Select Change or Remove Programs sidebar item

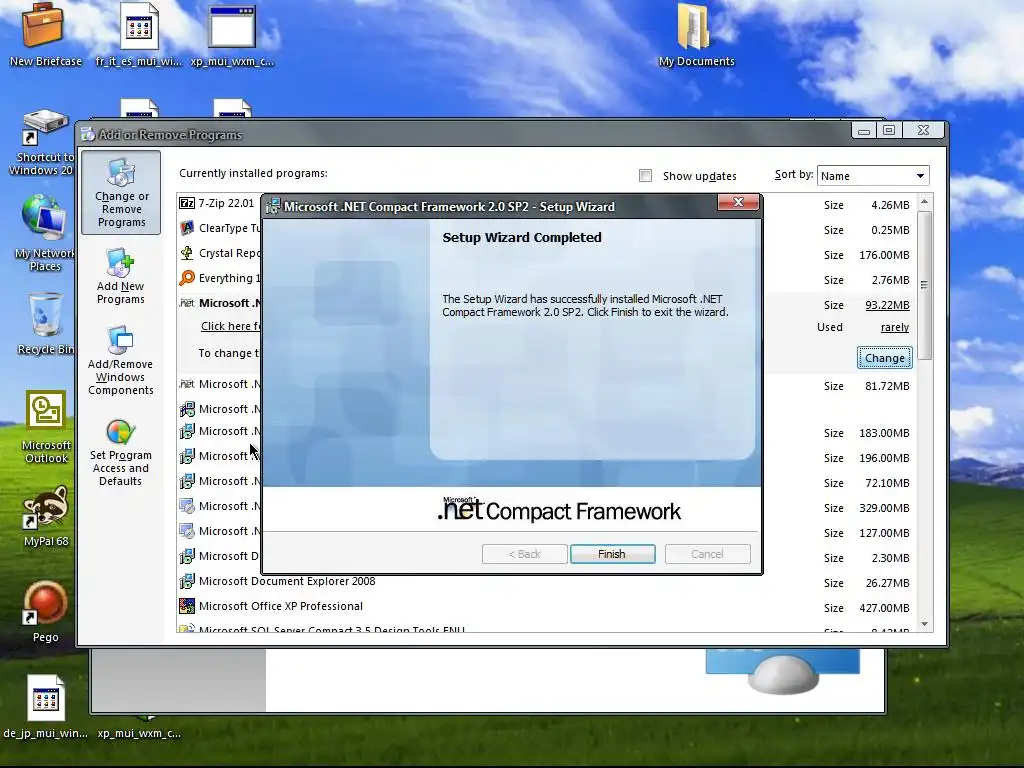121,193
